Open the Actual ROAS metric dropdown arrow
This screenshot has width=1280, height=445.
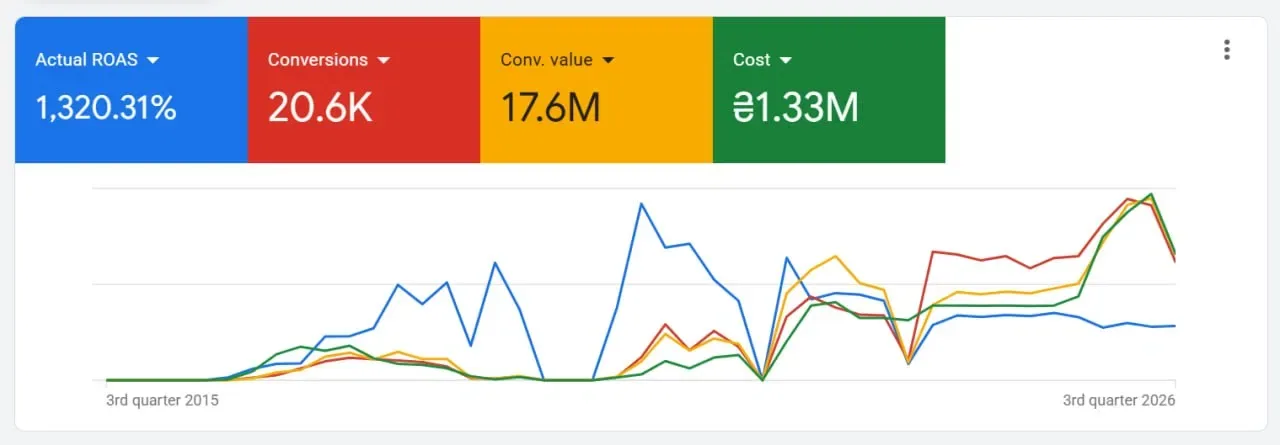coord(153,60)
